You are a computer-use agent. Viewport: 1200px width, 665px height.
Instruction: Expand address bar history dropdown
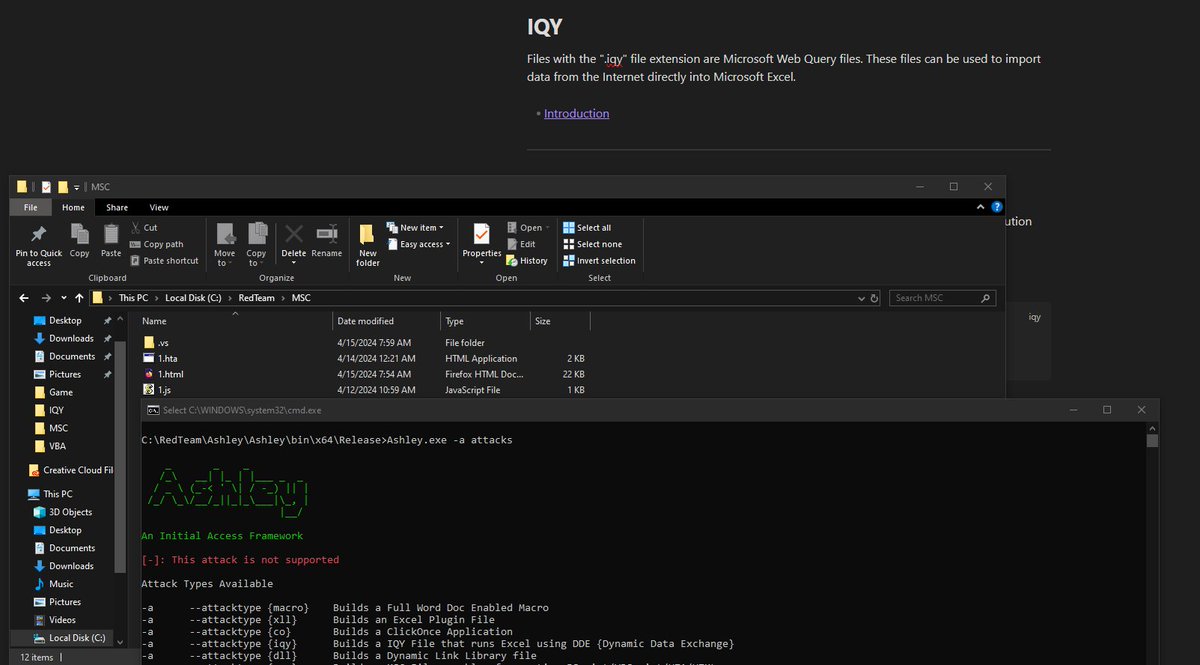[x=859, y=298]
